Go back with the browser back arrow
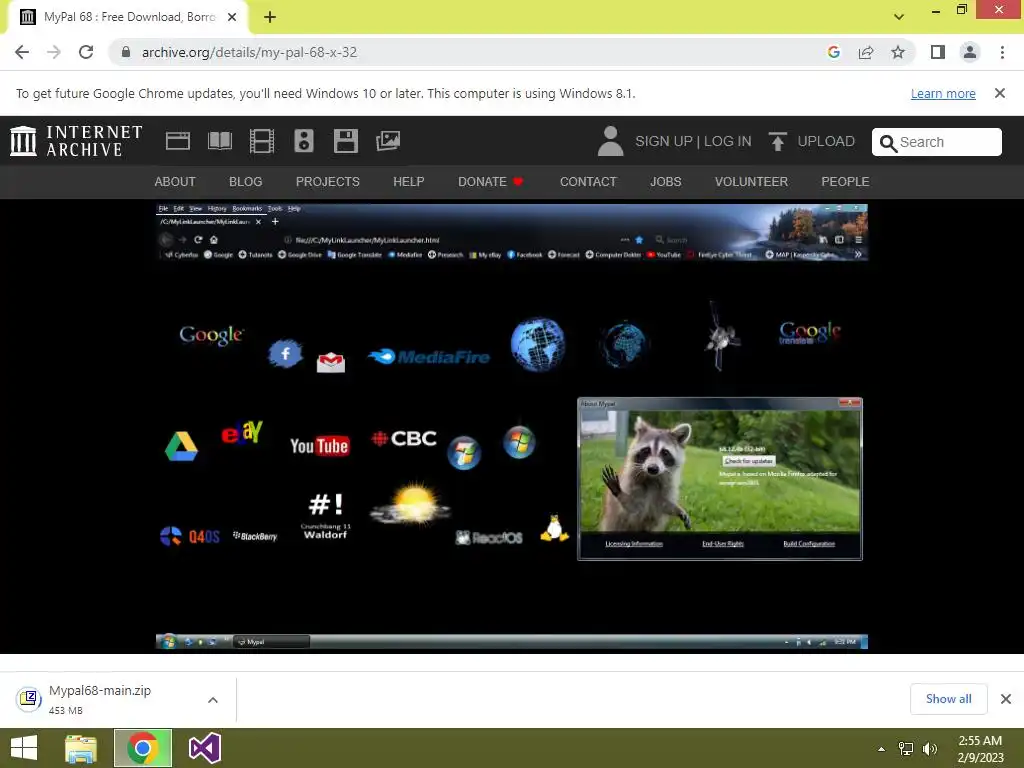This screenshot has height=768, width=1024. pyautogui.click(x=22, y=52)
